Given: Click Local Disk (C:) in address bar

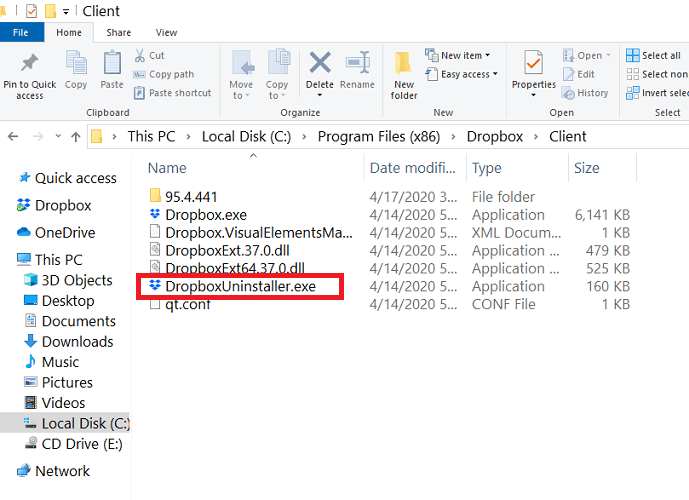Looking at the screenshot, I should tap(246, 137).
